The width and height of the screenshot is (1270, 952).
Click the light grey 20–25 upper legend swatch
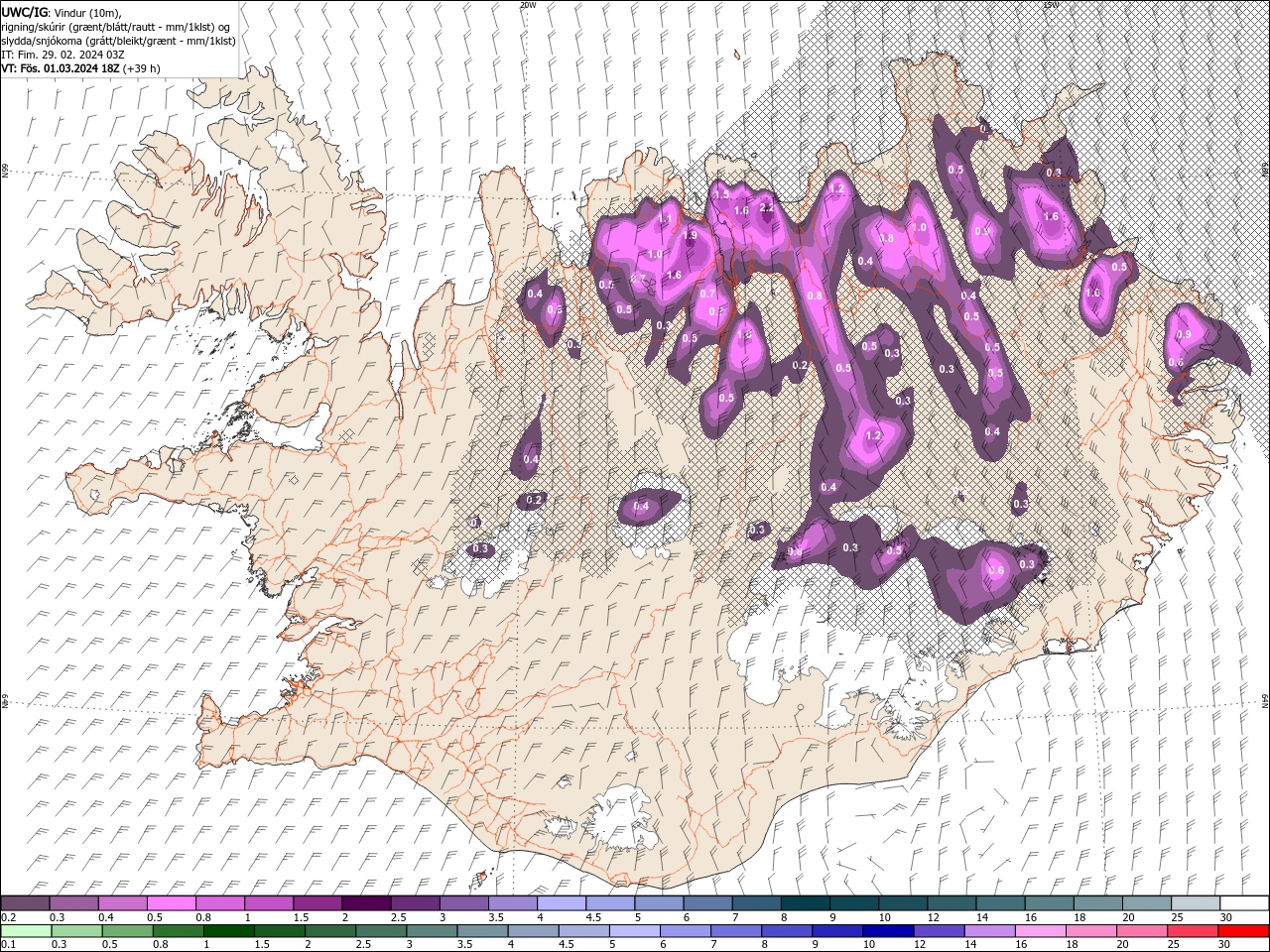pos(1148,903)
